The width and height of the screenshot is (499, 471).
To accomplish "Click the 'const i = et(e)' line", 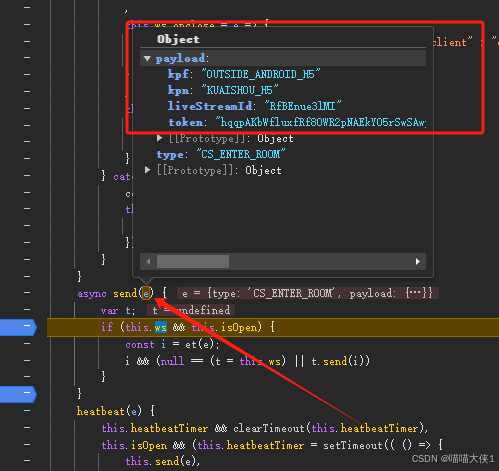I will coord(172,344).
